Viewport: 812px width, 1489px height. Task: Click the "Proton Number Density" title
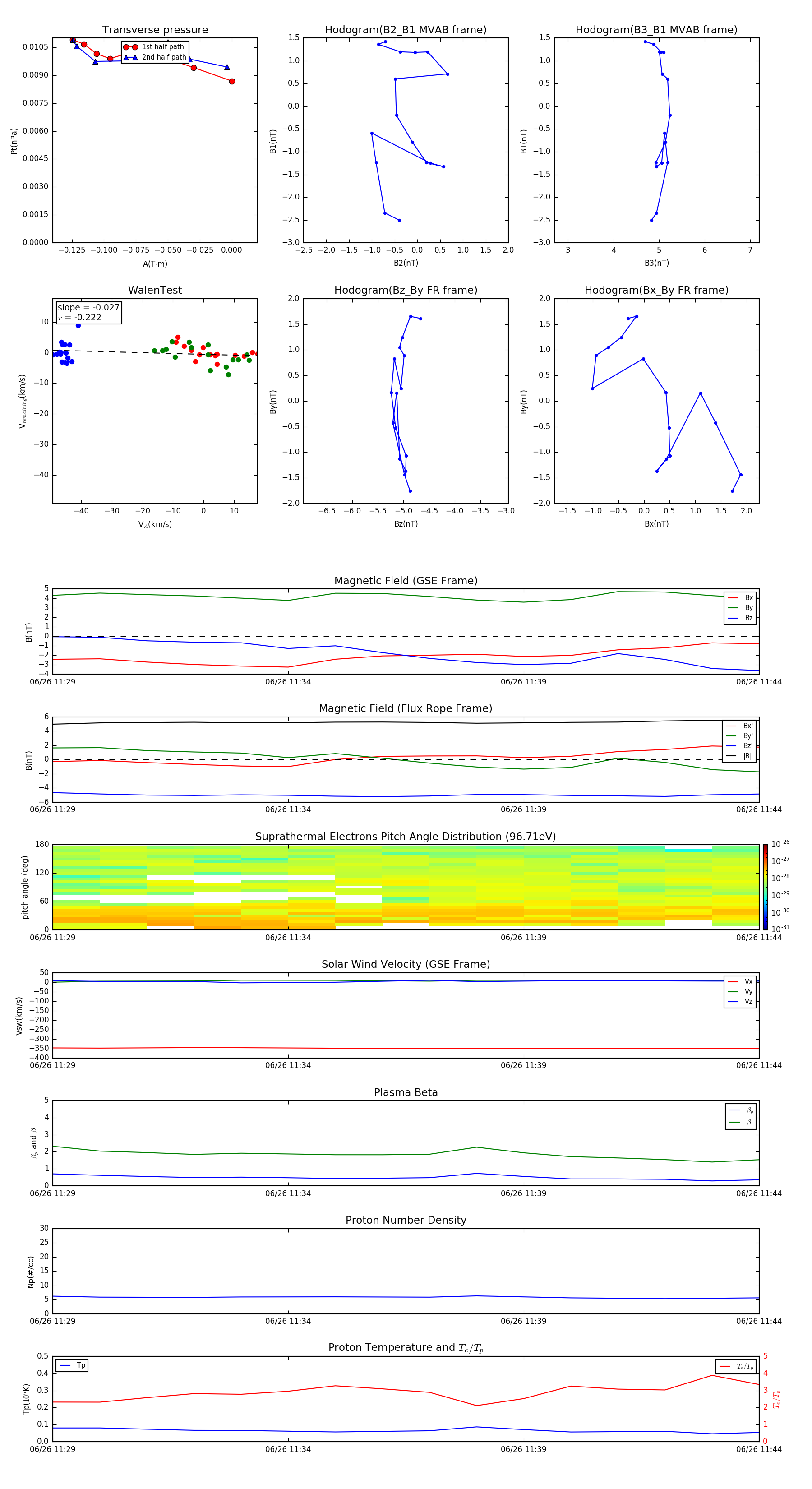point(406,1220)
